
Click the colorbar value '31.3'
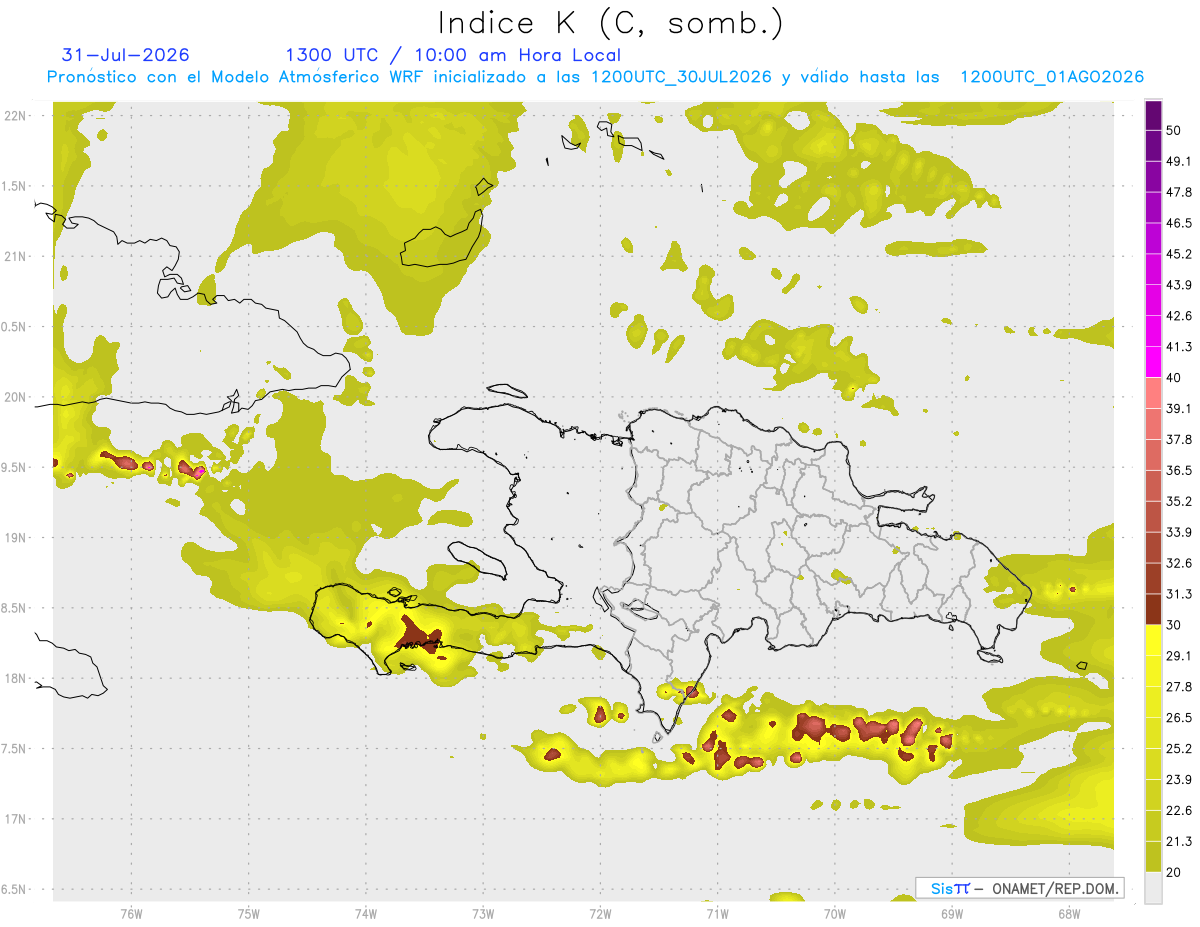[1179, 594]
